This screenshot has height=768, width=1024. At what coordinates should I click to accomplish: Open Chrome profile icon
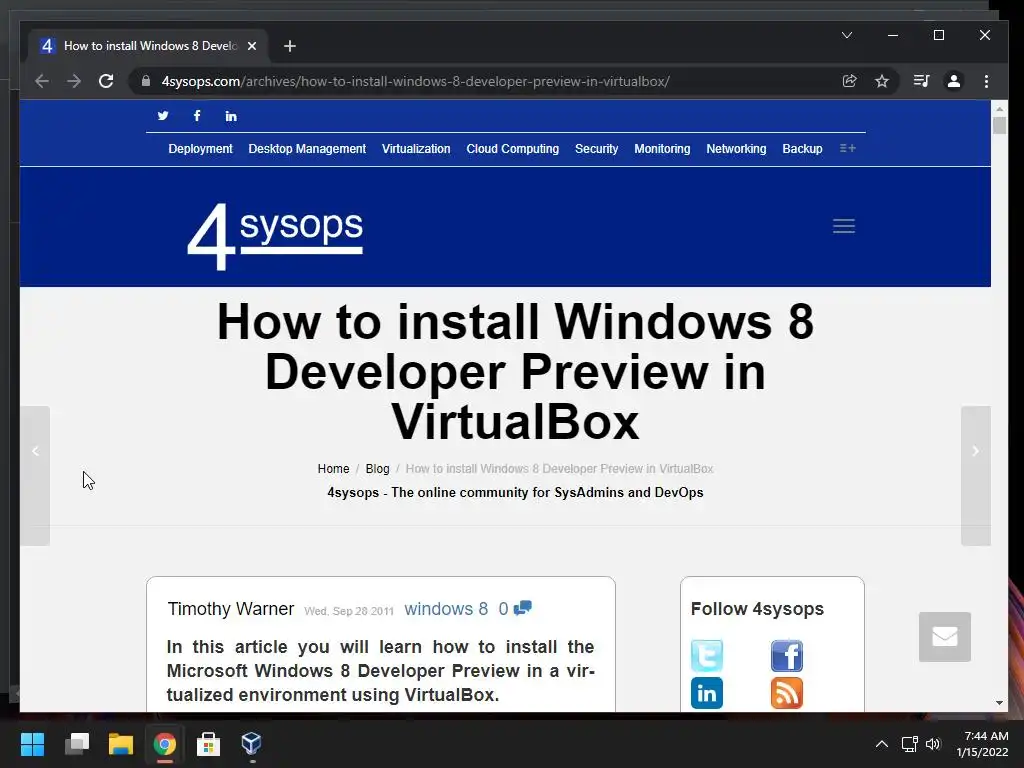point(954,81)
